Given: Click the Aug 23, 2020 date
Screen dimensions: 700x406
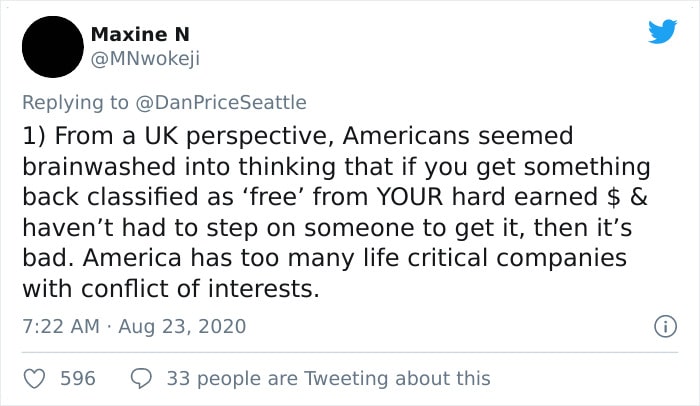Looking at the screenshot, I should pyautogui.click(x=182, y=326).
